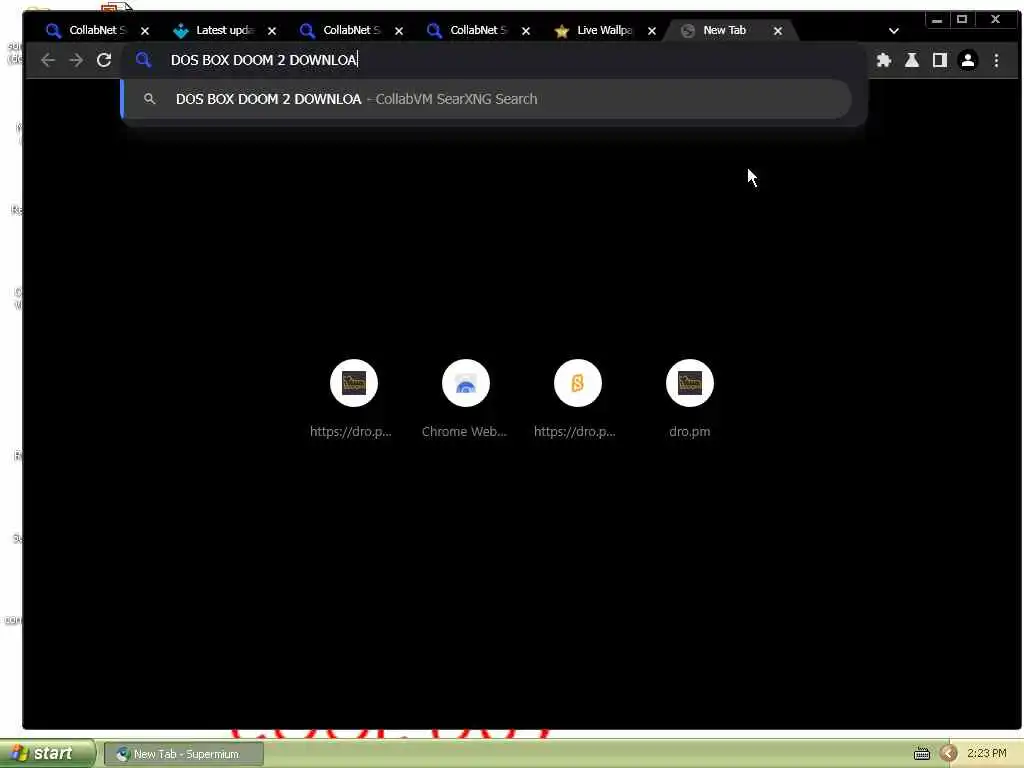Close the Live Wallpaper tab
This screenshot has height=768, width=1024.
pos(652,31)
